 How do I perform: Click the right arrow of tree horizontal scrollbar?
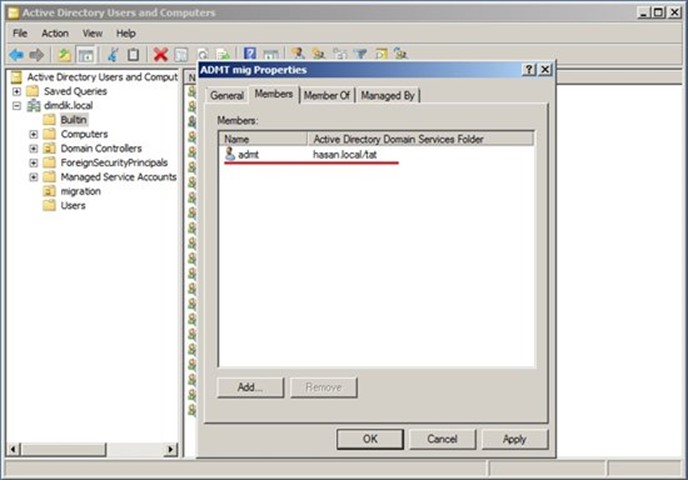(x=171, y=449)
